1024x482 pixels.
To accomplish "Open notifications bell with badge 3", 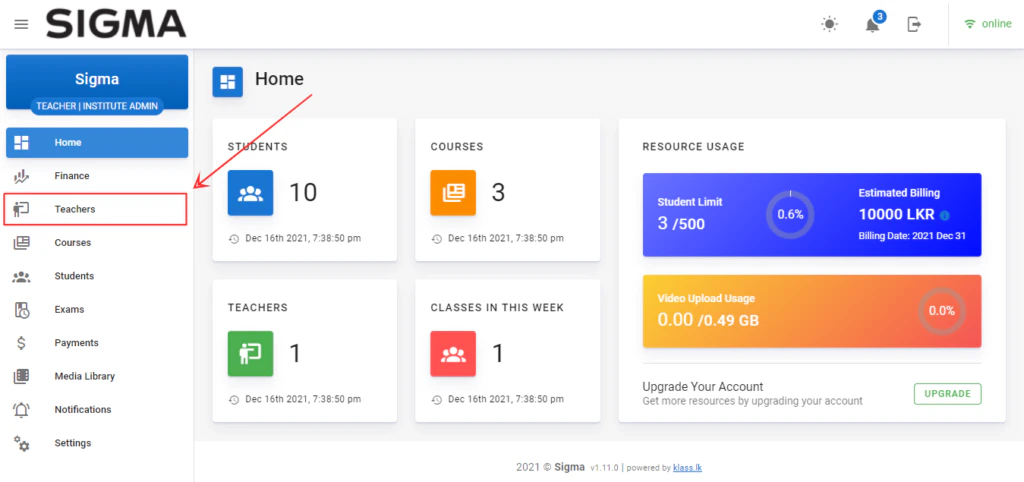I will coord(873,24).
